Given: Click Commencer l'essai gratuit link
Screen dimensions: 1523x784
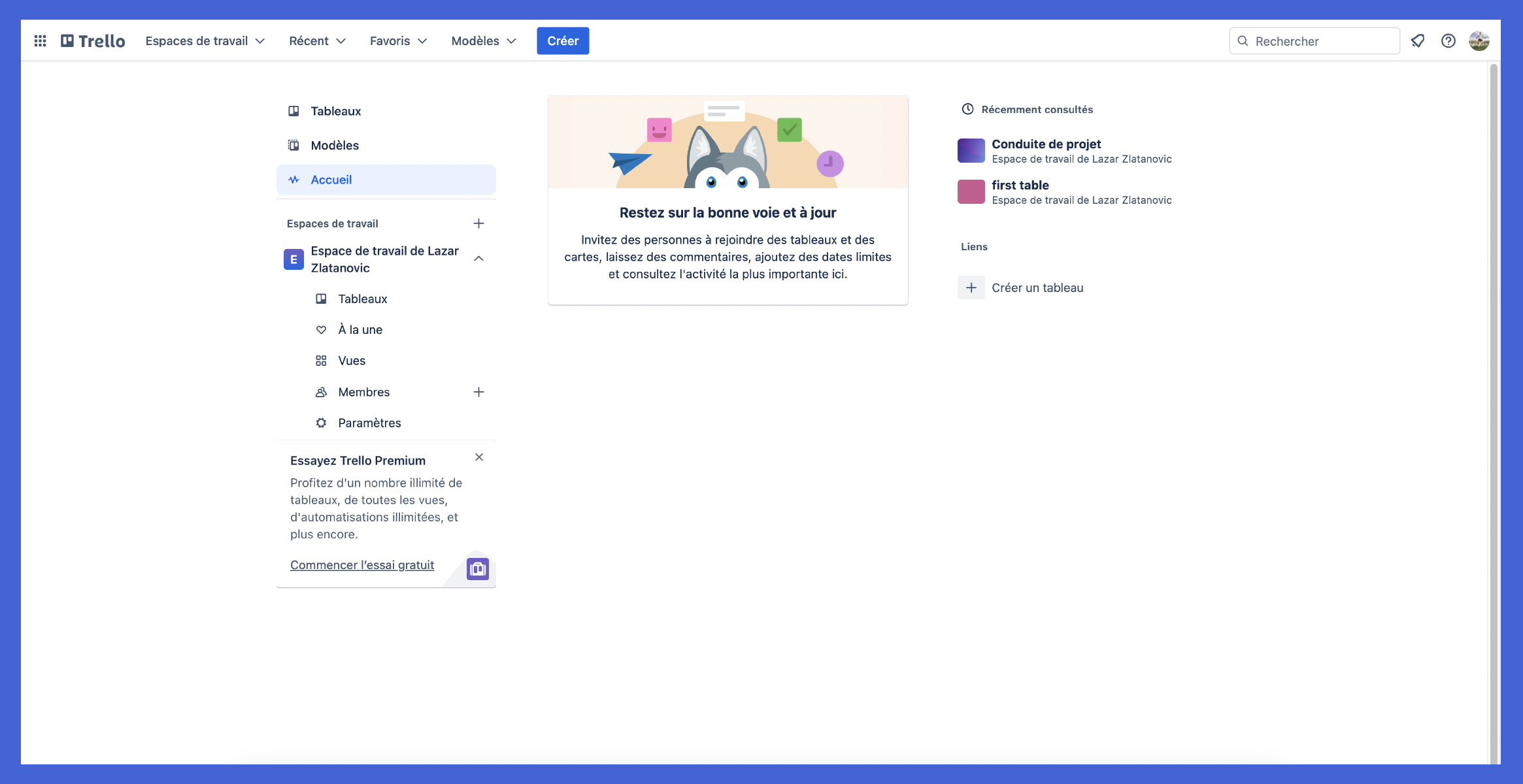Looking at the screenshot, I should (x=361, y=565).
